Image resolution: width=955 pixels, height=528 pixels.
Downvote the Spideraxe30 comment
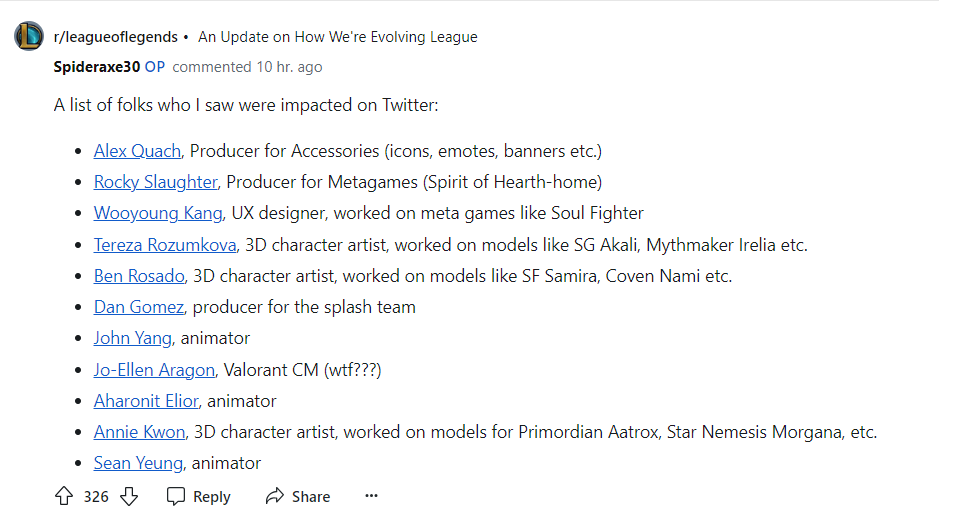(x=128, y=496)
